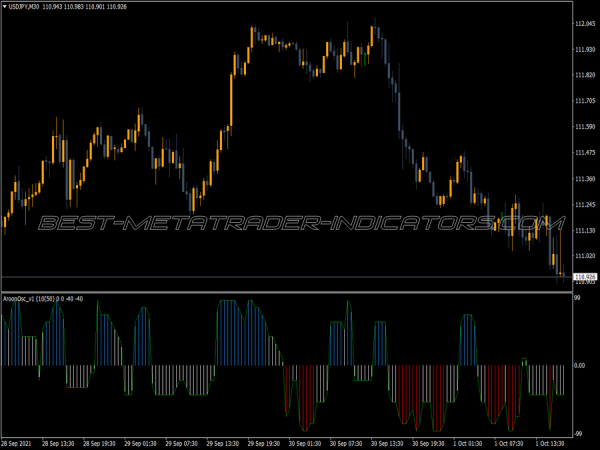Click the 111.820 price scale label
The image size is (600, 450).
pyautogui.click(x=584, y=75)
